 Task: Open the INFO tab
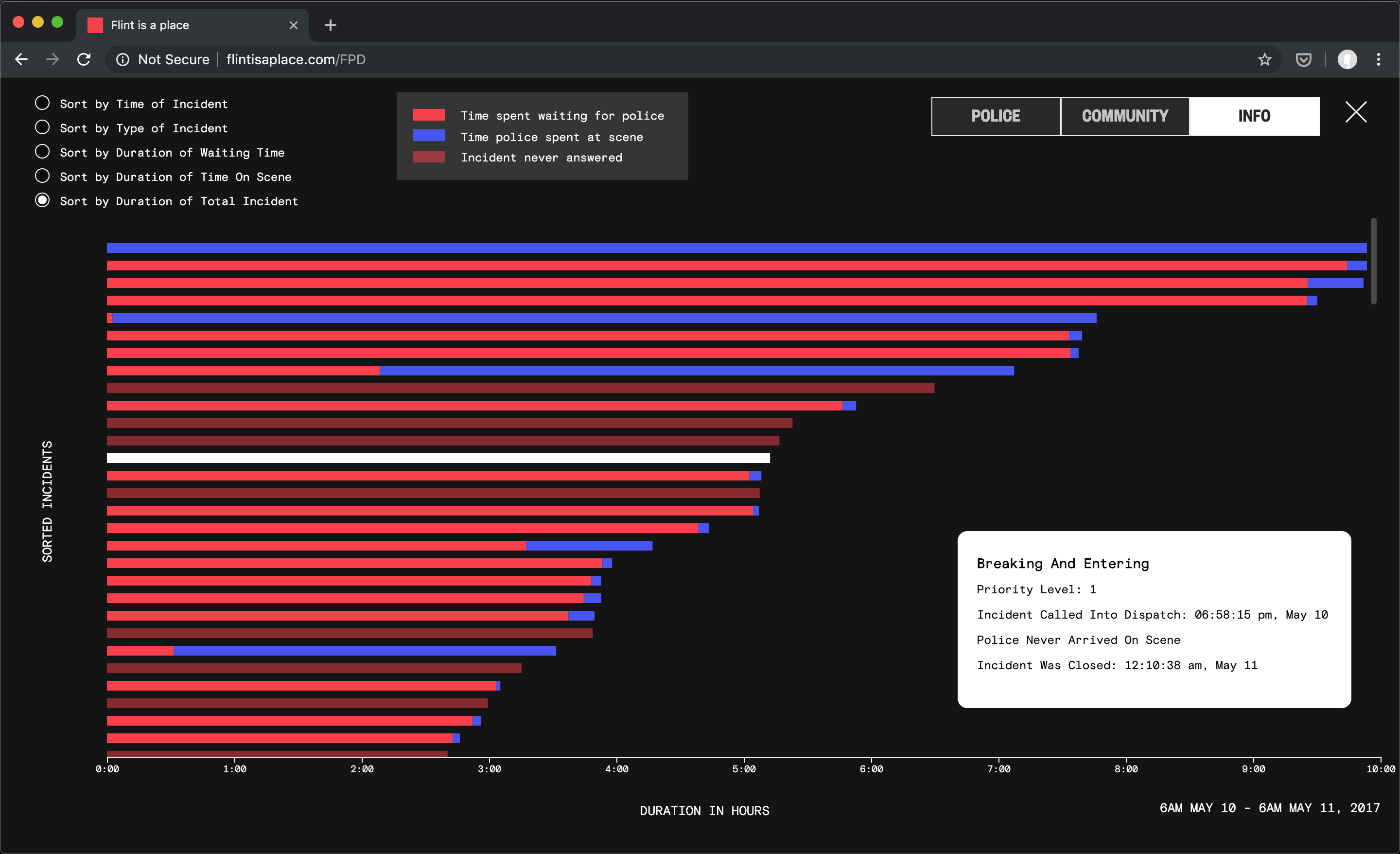click(x=1254, y=116)
